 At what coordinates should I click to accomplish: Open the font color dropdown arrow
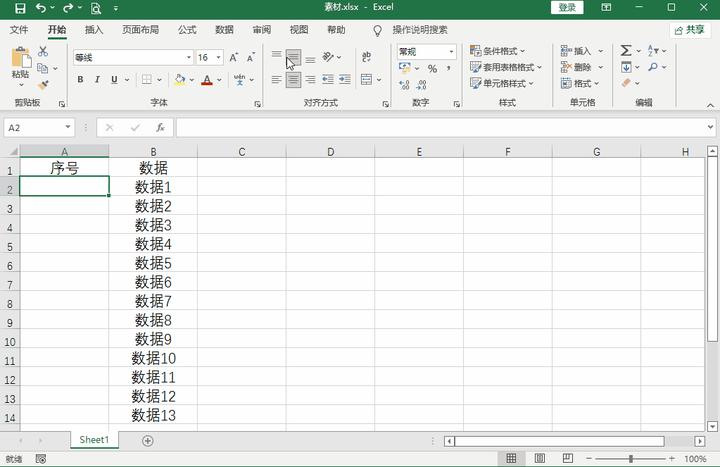[x=219, y=80]
